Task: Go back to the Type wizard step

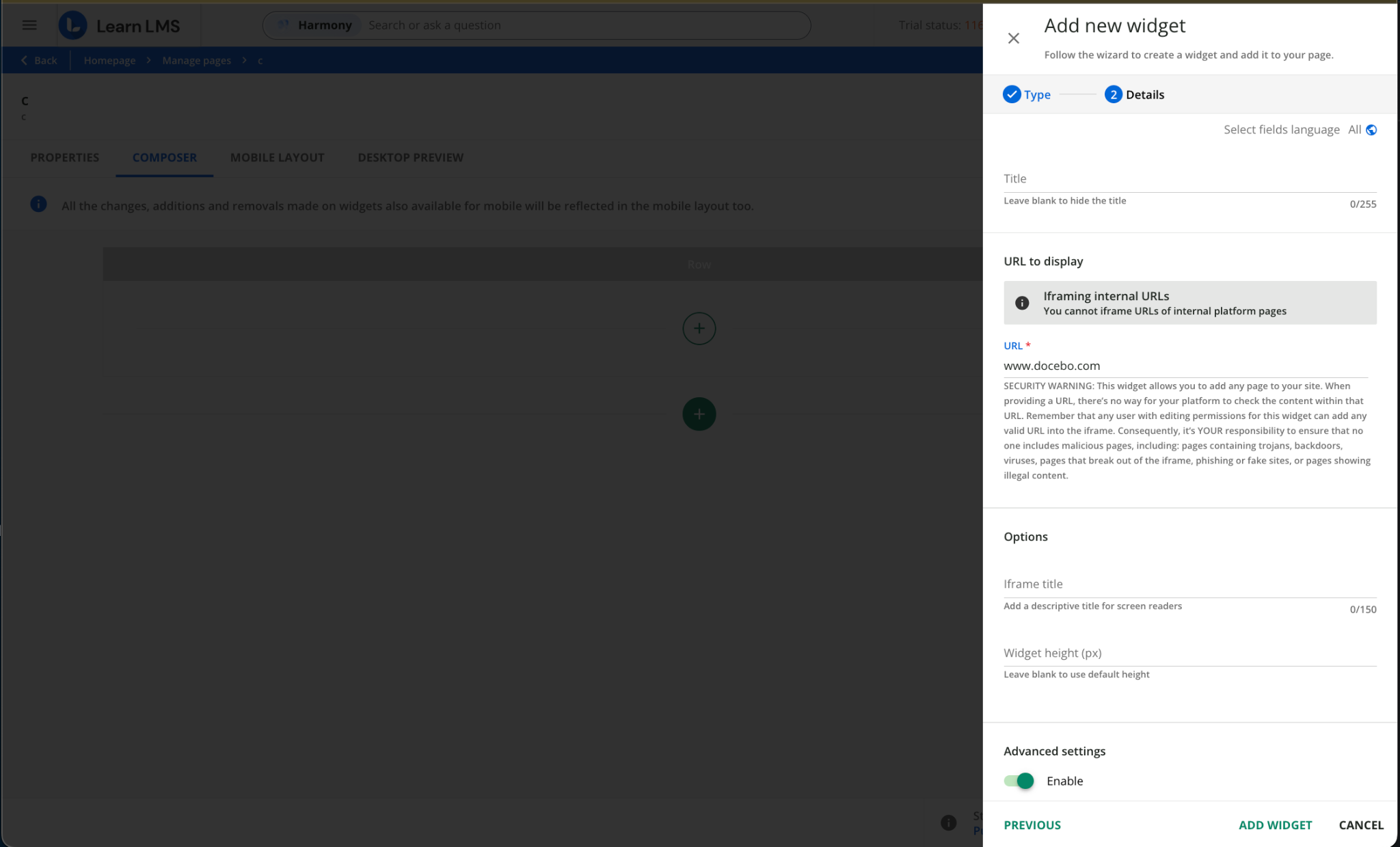Action: [1027, 94]
